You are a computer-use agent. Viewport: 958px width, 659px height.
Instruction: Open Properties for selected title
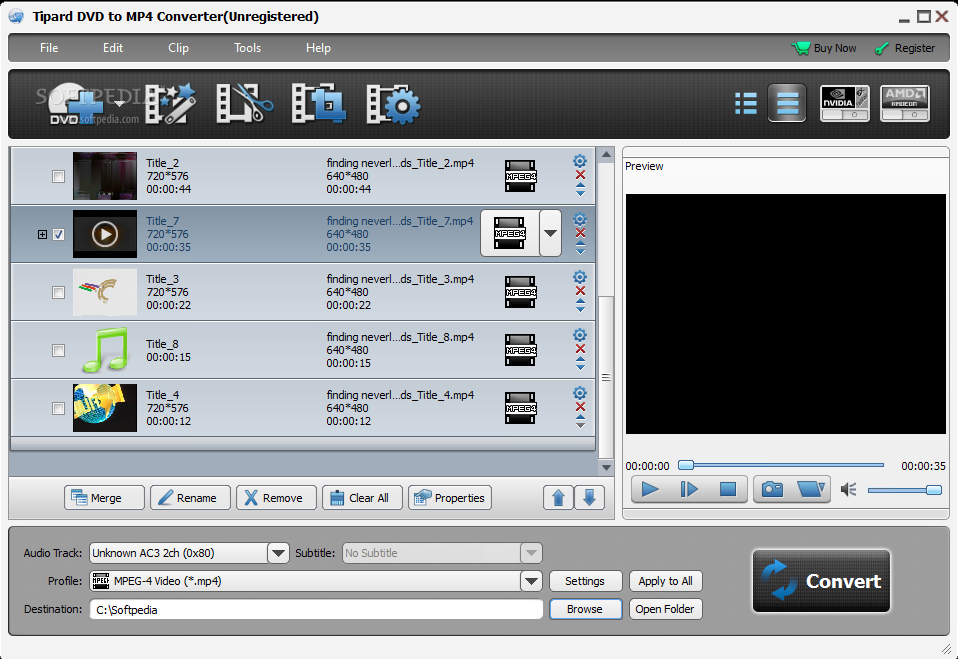pos(450,498)
